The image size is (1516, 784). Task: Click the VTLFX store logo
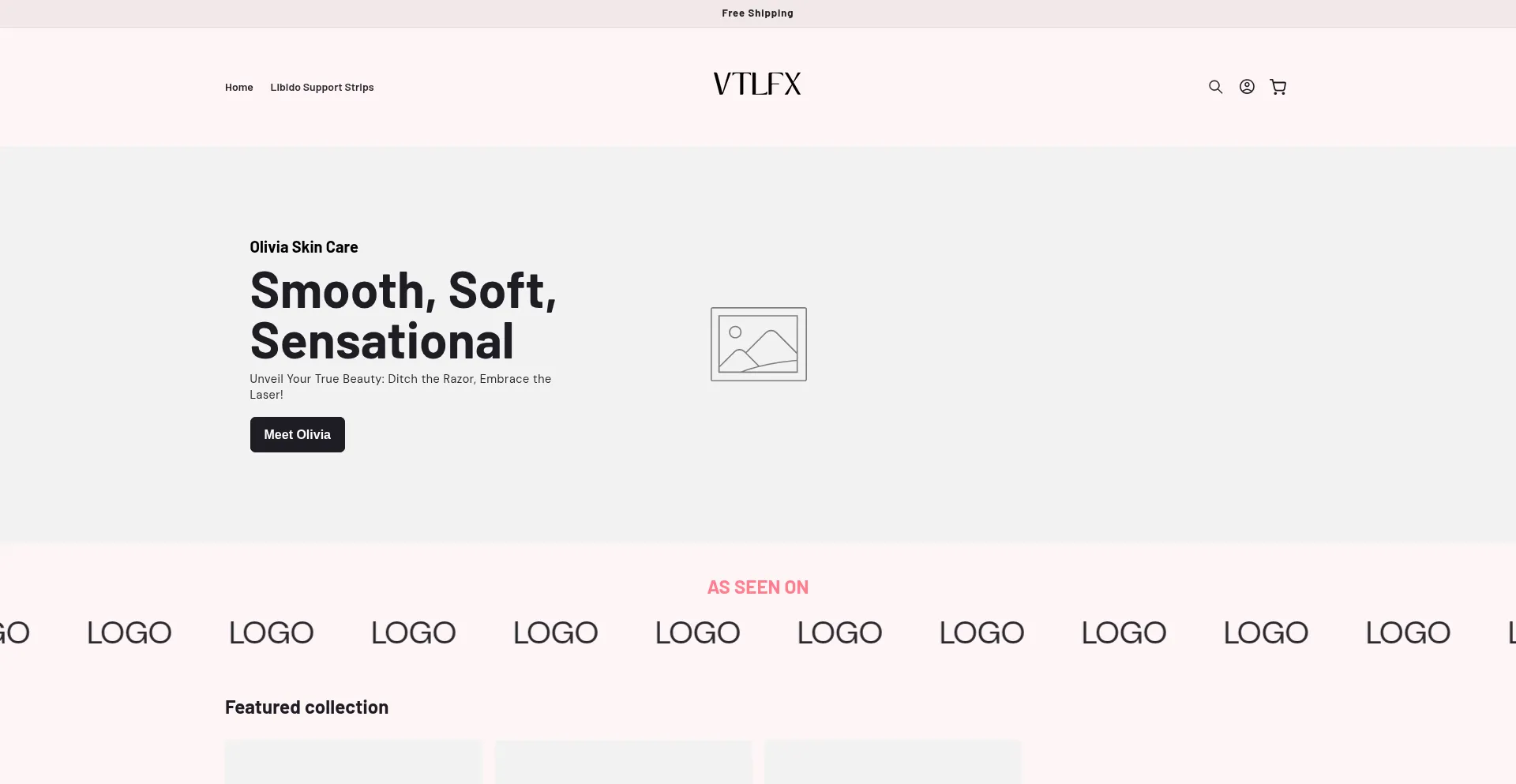(x=756, y=84)
